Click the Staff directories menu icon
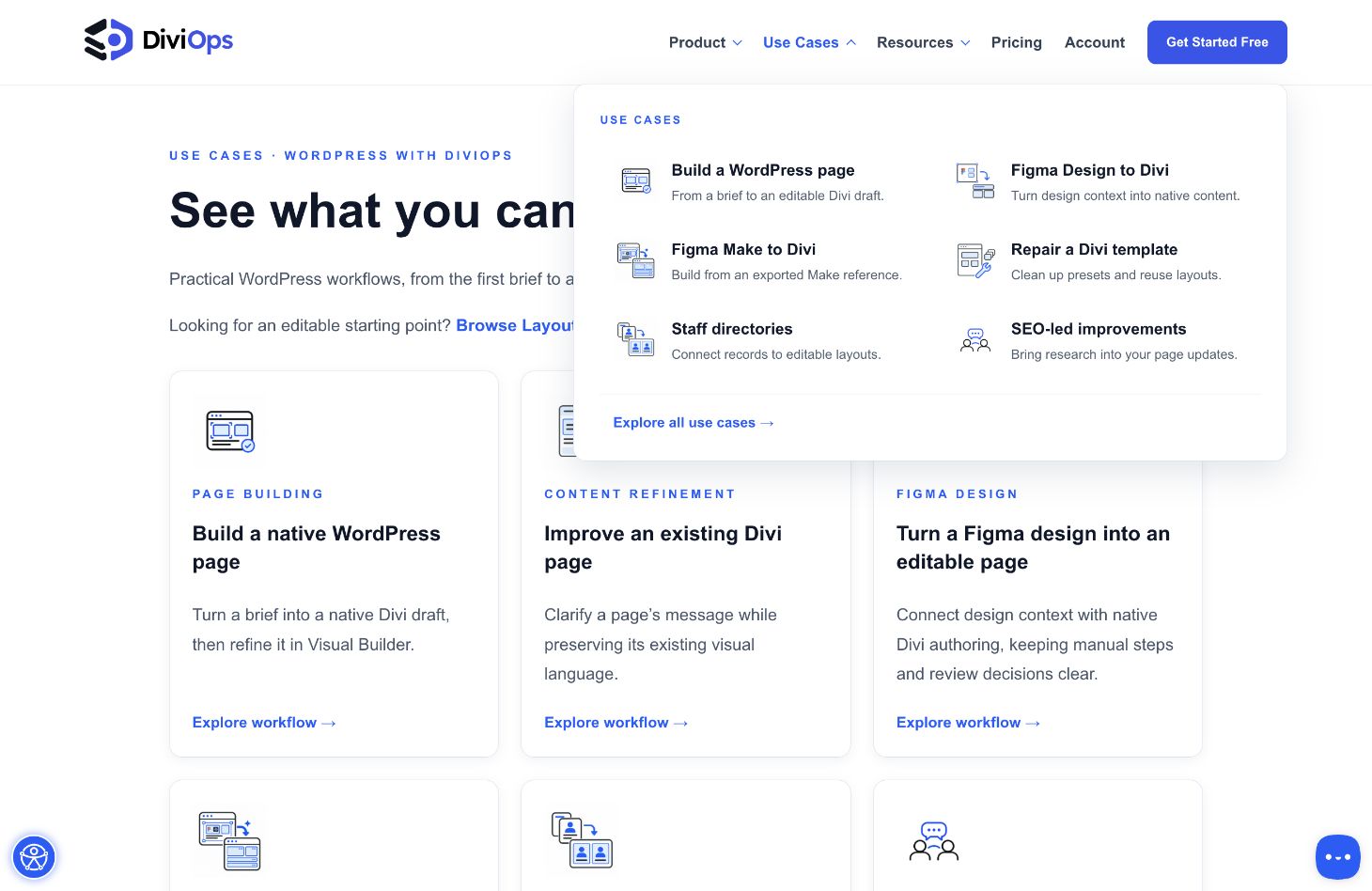The width and height of the screenshot is (1372, 891). [x=636, y=340]
